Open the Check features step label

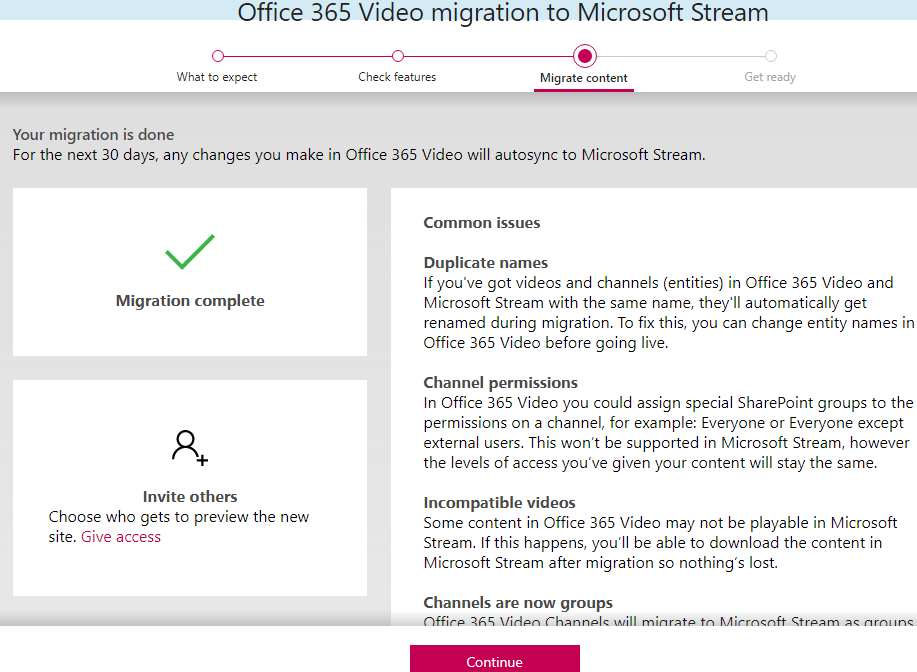(x=397, y=77)
